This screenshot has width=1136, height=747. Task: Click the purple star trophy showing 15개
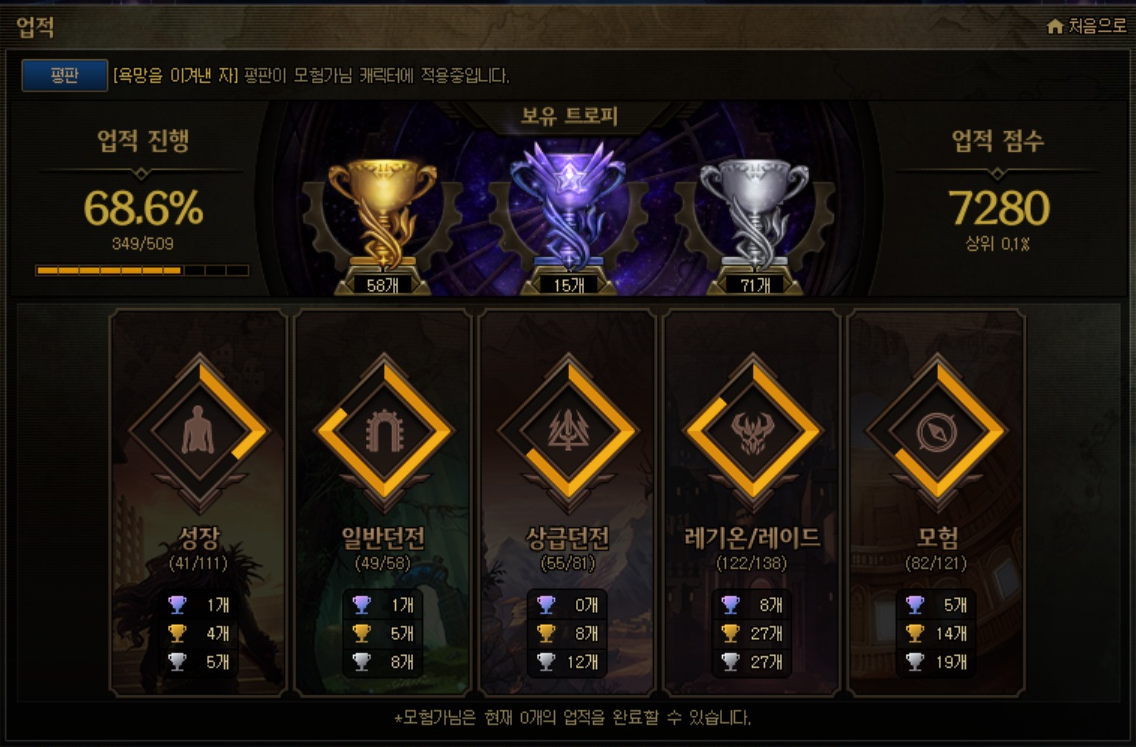[568, 209]
